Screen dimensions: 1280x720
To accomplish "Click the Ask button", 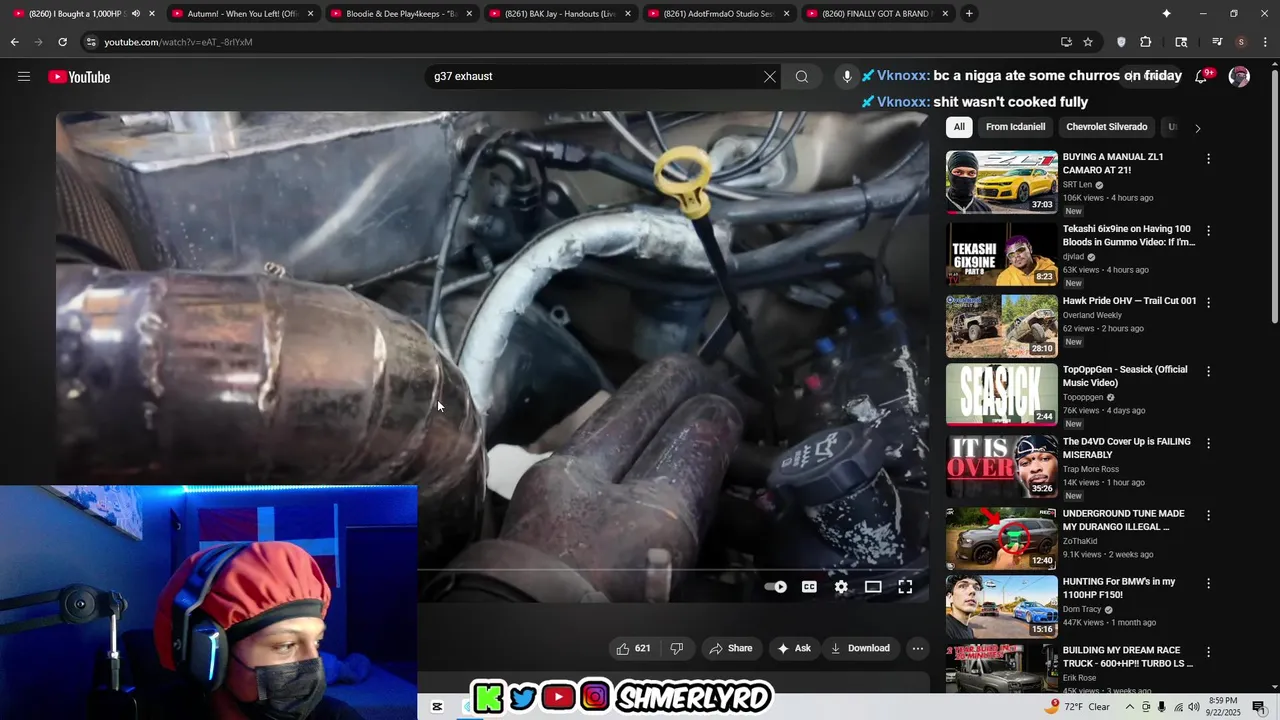I will point(794,648).
